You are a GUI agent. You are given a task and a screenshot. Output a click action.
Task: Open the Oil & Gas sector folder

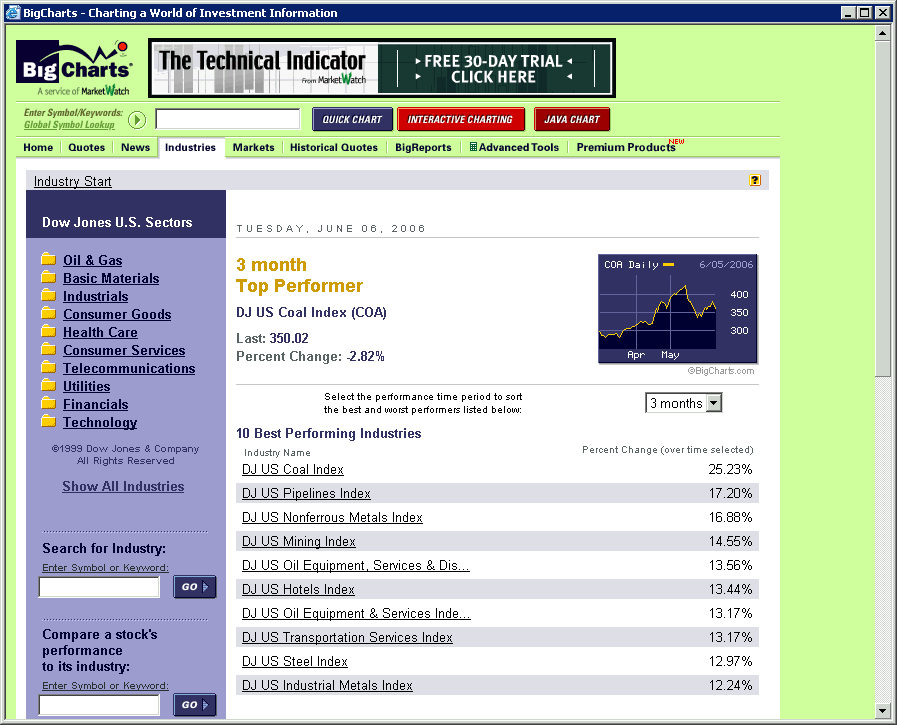coord(92,260)
